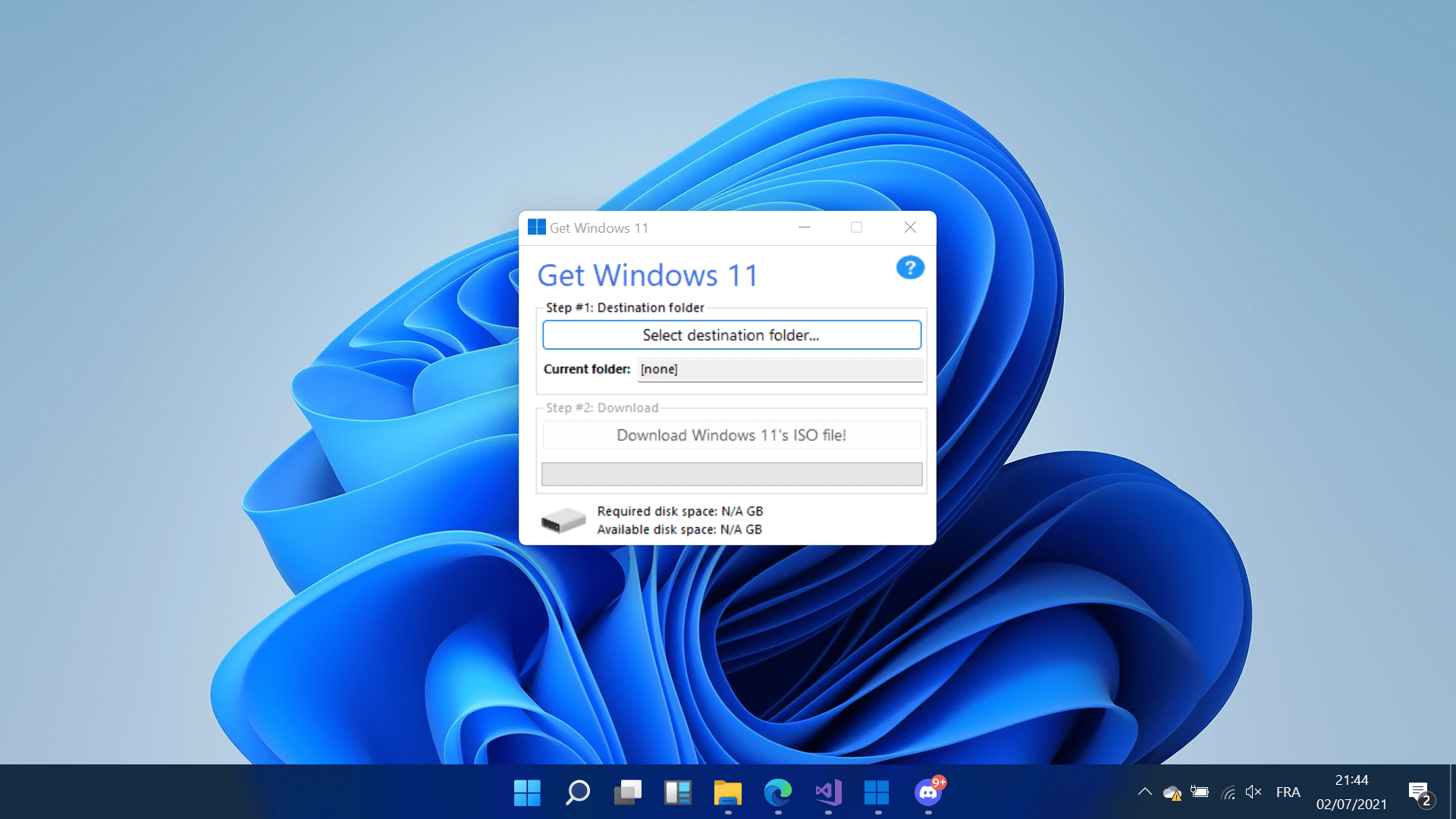Launch File Explorer from taskbar
1456x819 pixels.
(728, 793)
